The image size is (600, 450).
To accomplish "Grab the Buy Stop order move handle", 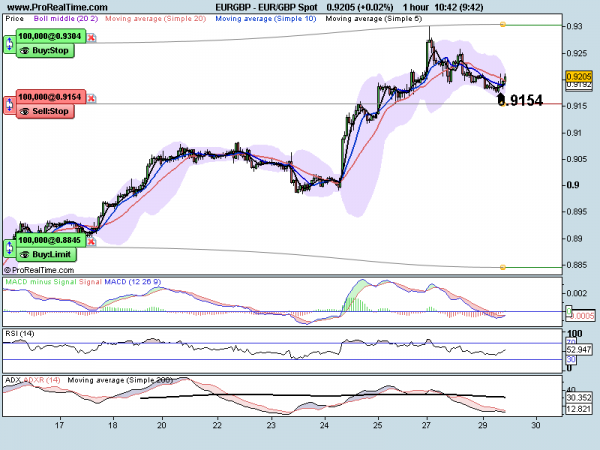I will click(10, 45).
